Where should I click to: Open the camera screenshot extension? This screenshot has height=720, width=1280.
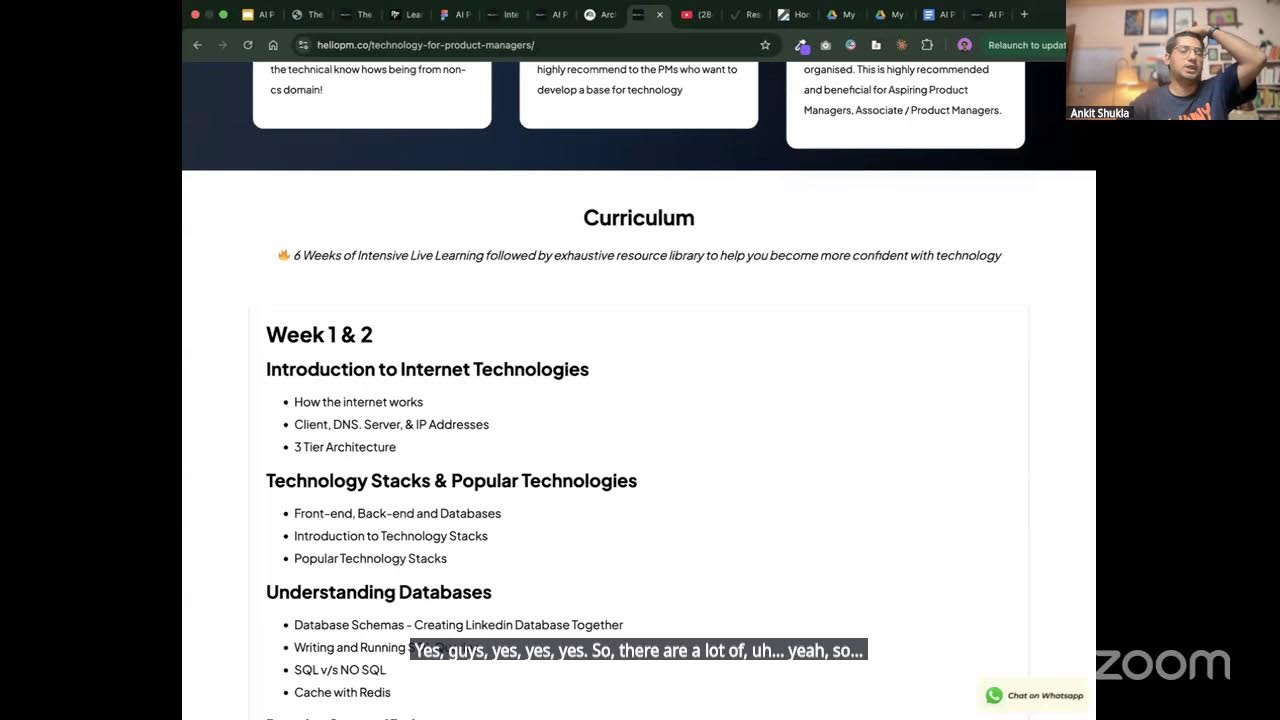tap(825, 45)
